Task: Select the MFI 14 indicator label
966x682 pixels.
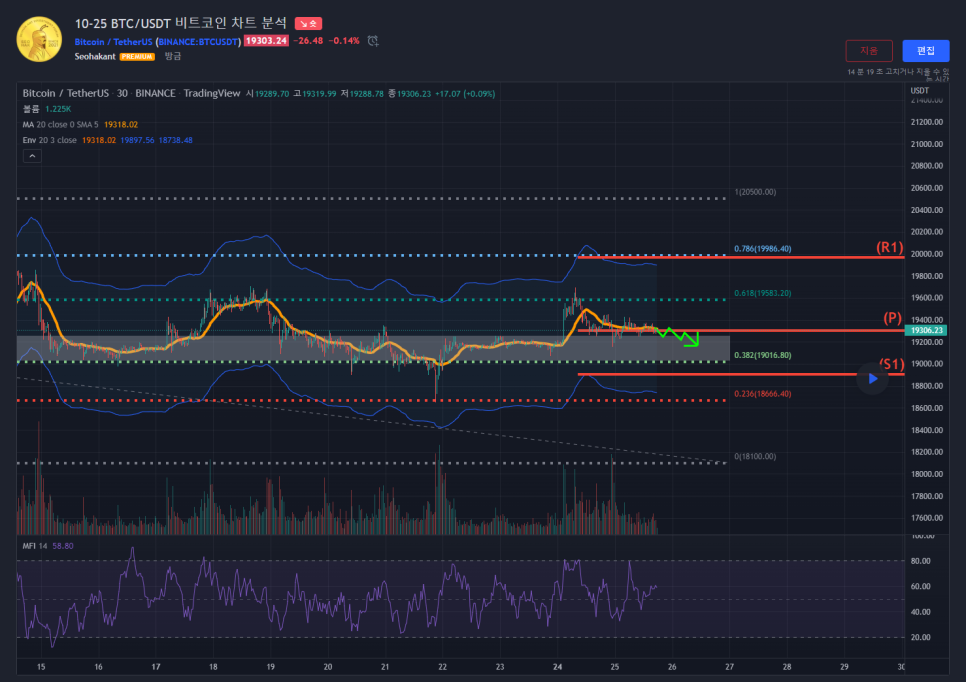Action: [35, 546]
